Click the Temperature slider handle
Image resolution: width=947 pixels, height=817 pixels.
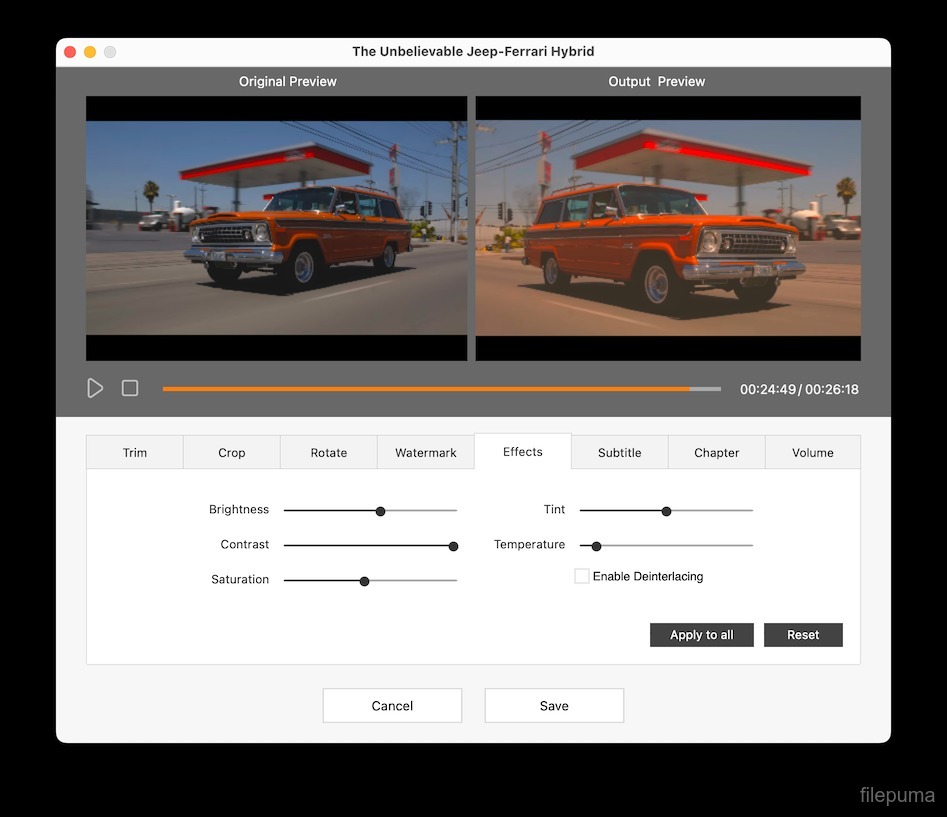[597, 546]
